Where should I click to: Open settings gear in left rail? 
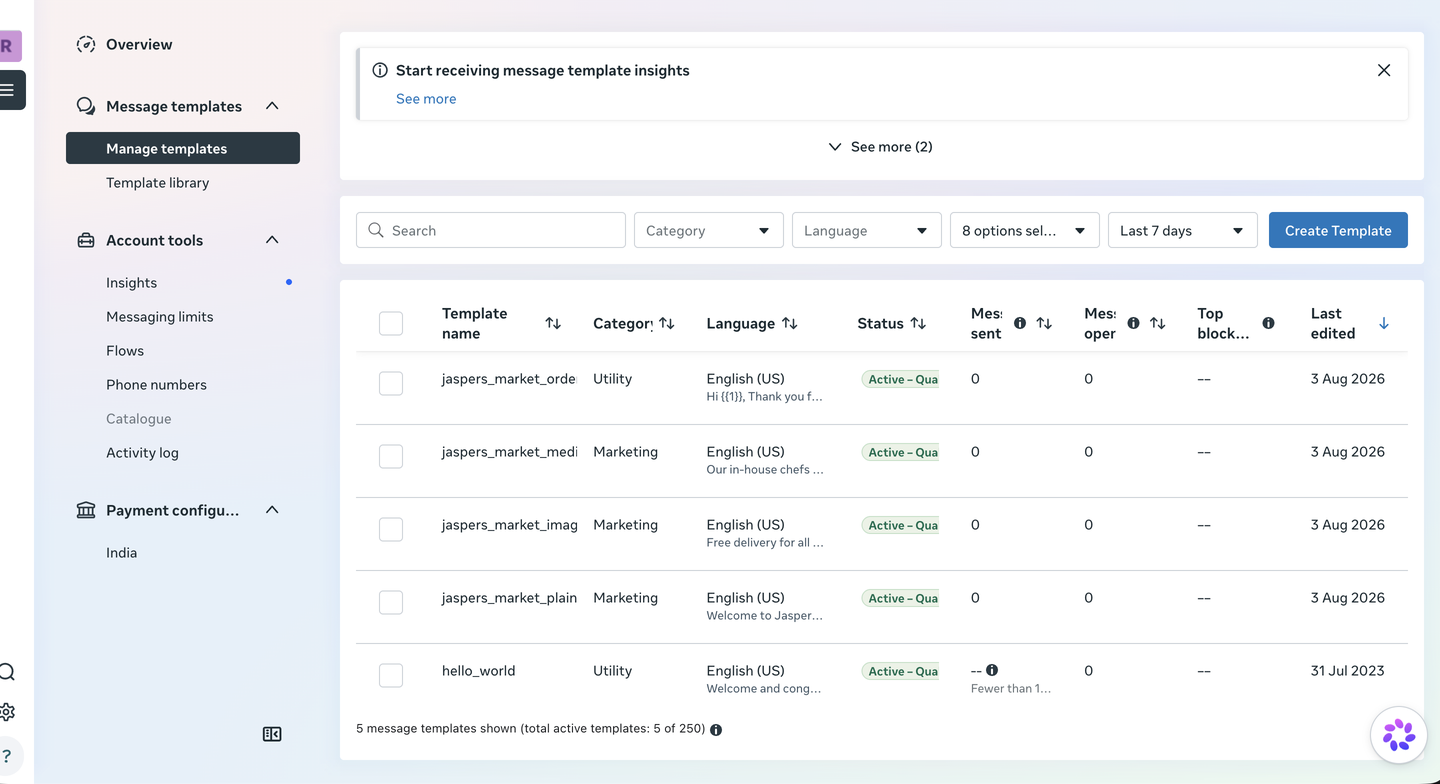click(x=7, y=712)
